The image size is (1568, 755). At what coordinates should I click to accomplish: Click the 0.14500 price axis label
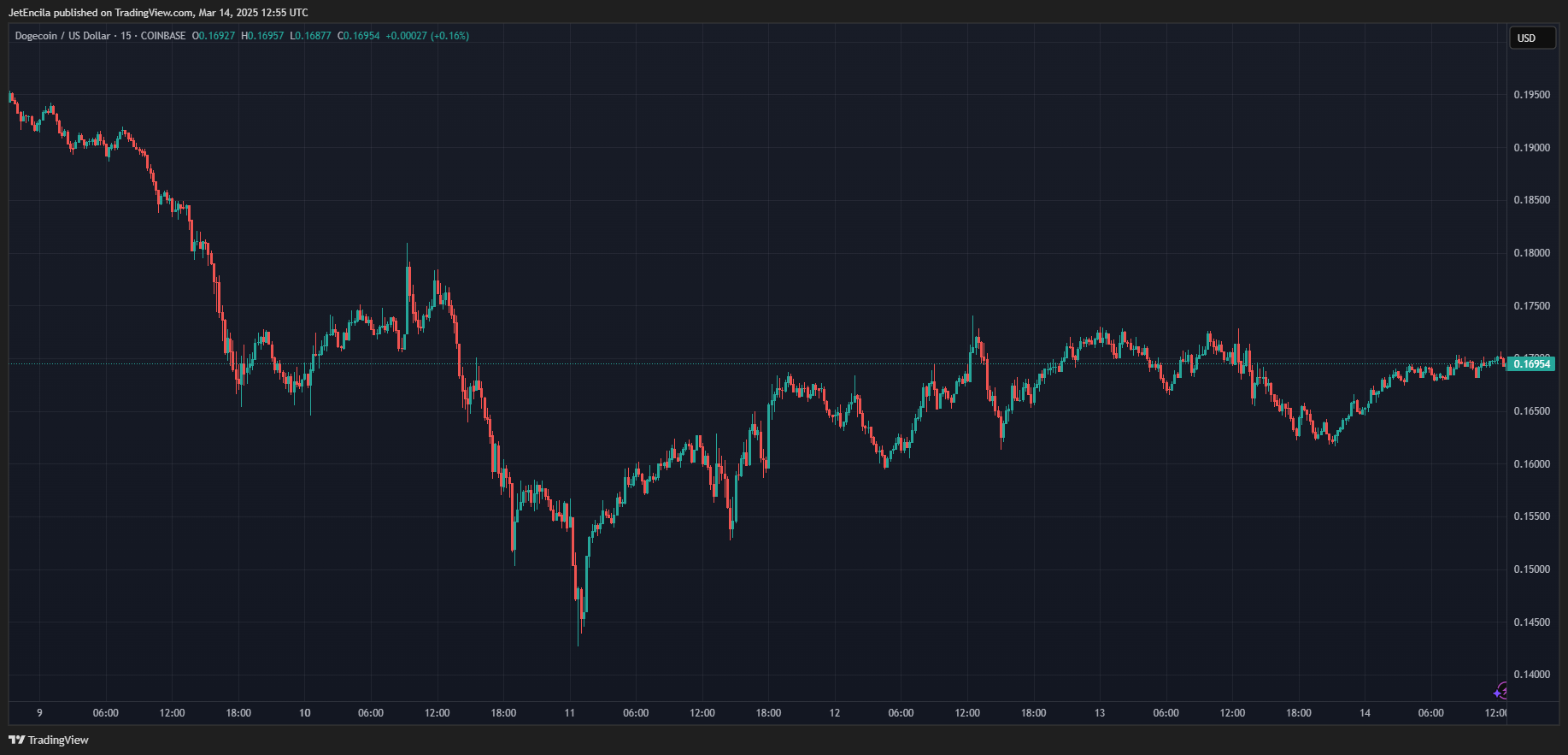point(1531,622)
